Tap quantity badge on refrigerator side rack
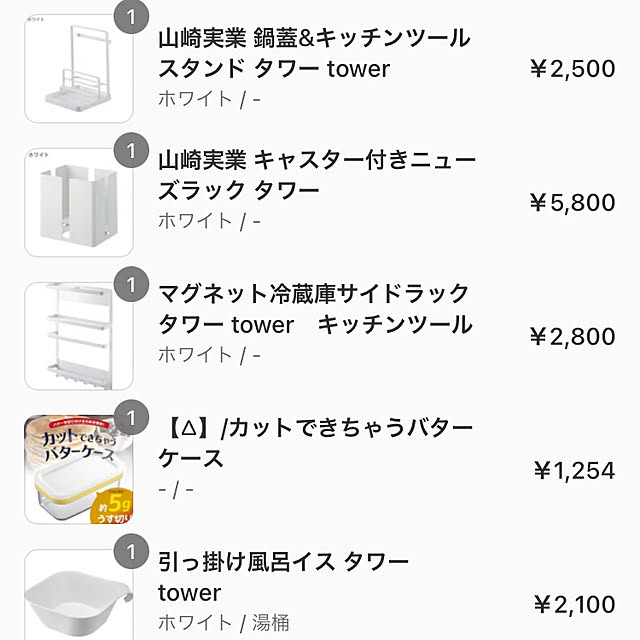 (x=131, y=284)
